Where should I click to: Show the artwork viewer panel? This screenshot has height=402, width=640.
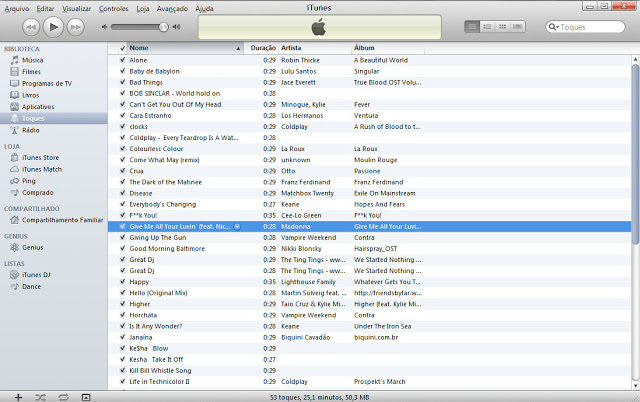[86, 397]
